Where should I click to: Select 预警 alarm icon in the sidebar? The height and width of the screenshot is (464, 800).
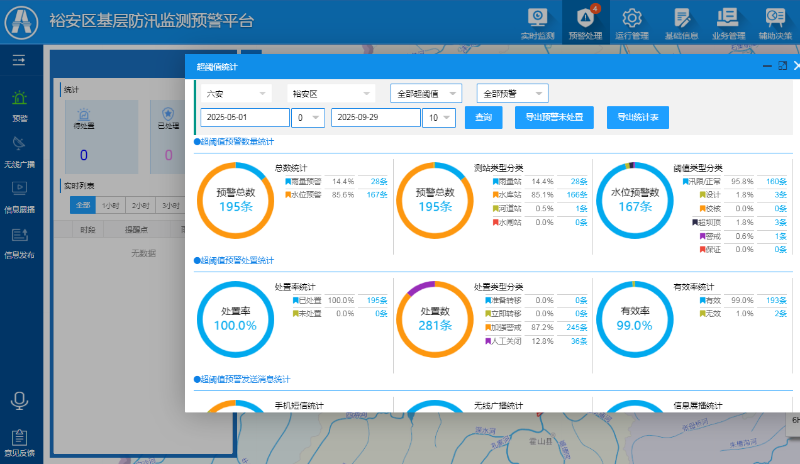(19, 105)
